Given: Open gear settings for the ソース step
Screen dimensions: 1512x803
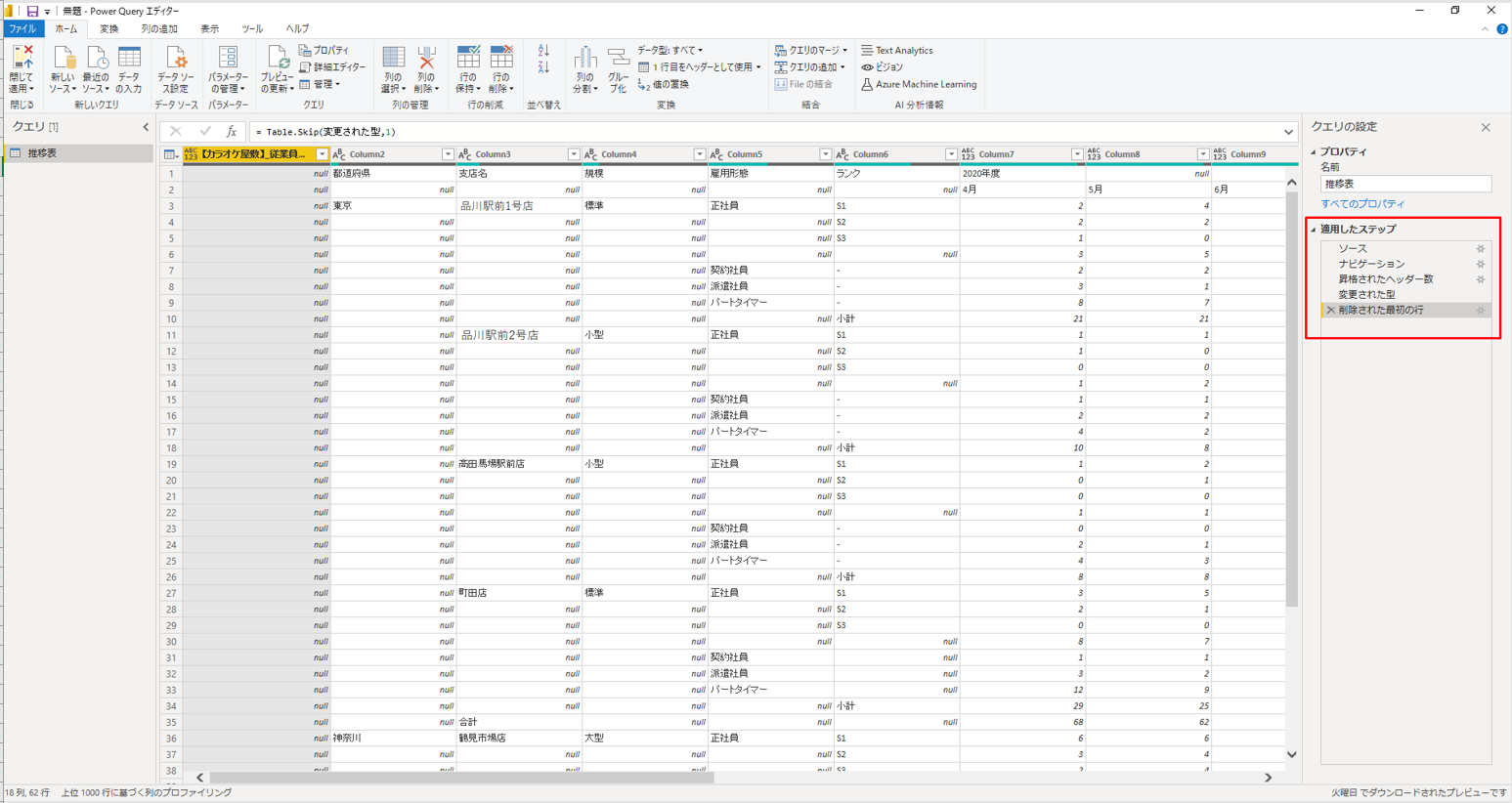Looking at the screenshot, I should point(1480,249).
